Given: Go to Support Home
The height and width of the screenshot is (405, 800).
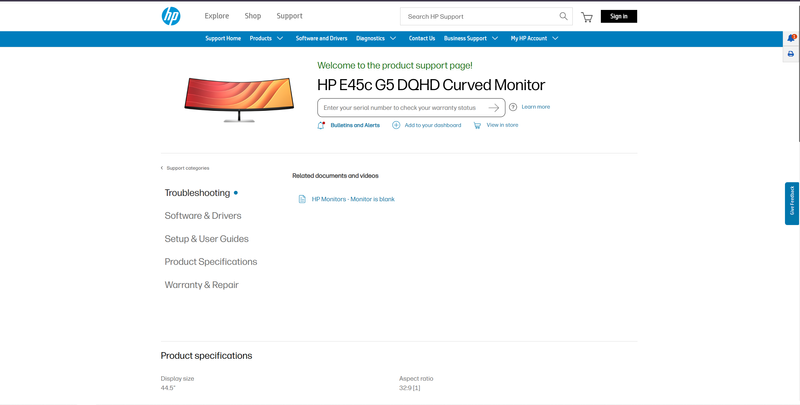Looking at the screenshot, I should point(223,38).
